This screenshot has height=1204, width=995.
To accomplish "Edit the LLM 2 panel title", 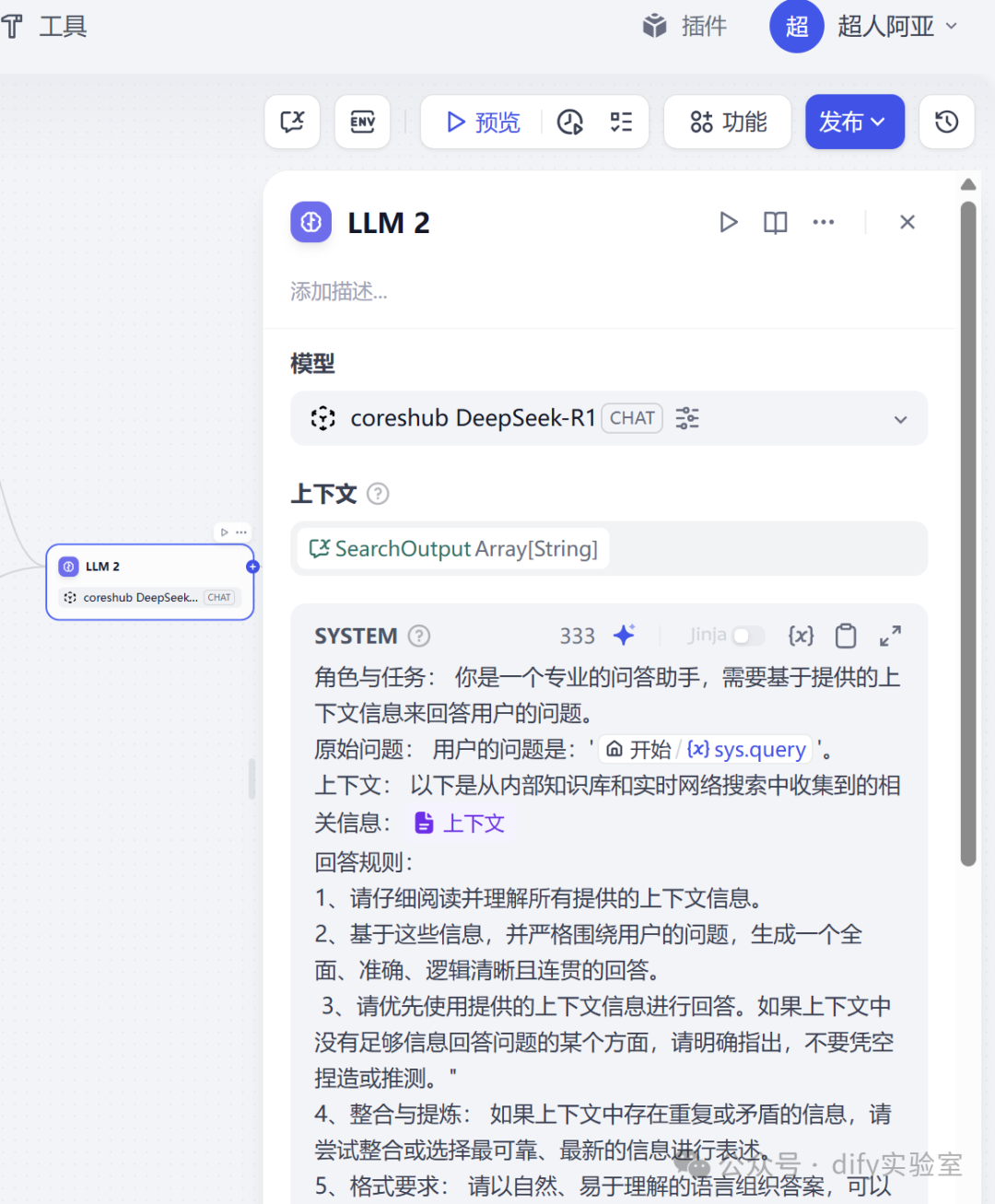I will point(389,223).
